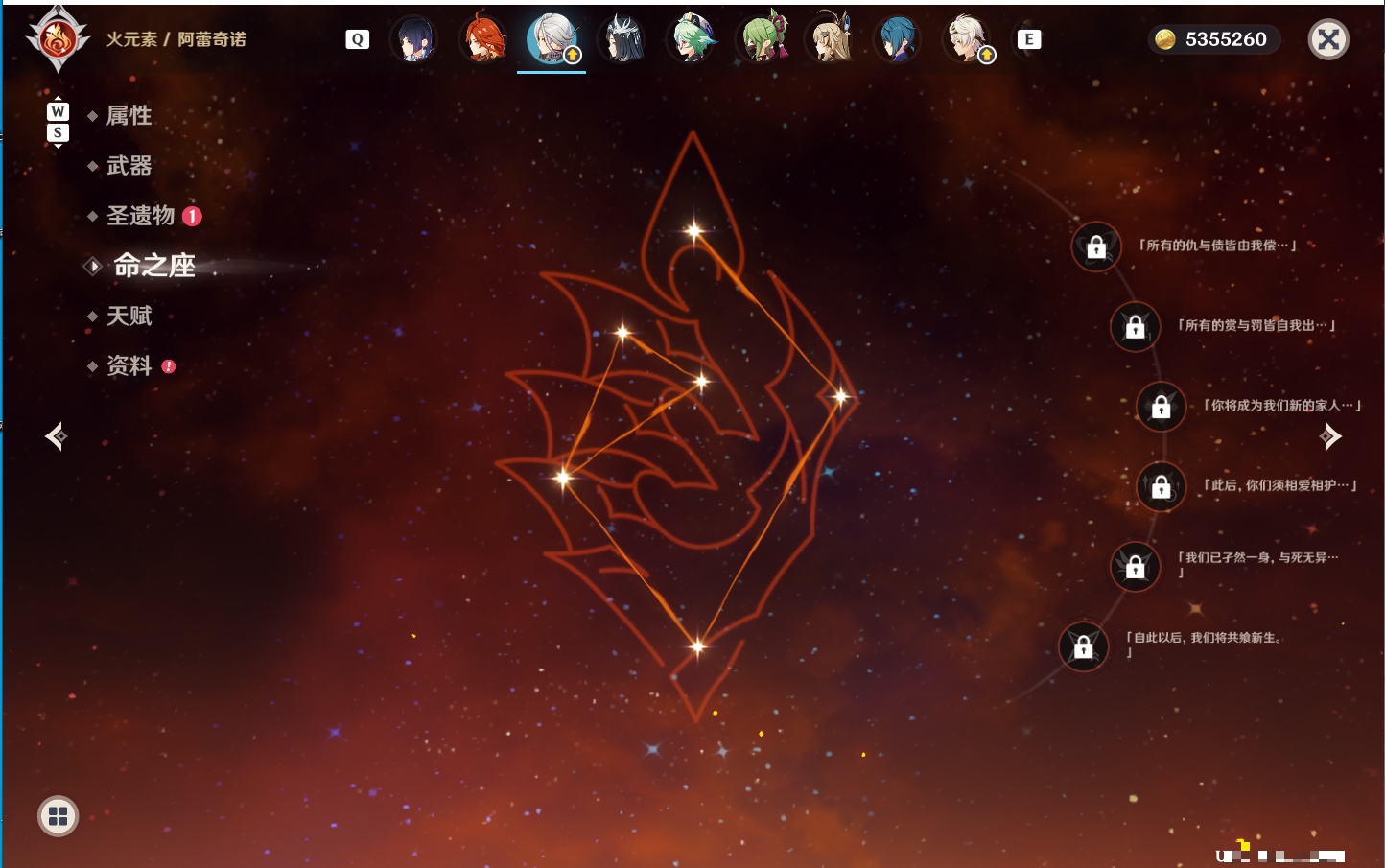This screenshot has width=1385, height=868.
Task: Go to next character with right arrow
Action: (1329, 436)
